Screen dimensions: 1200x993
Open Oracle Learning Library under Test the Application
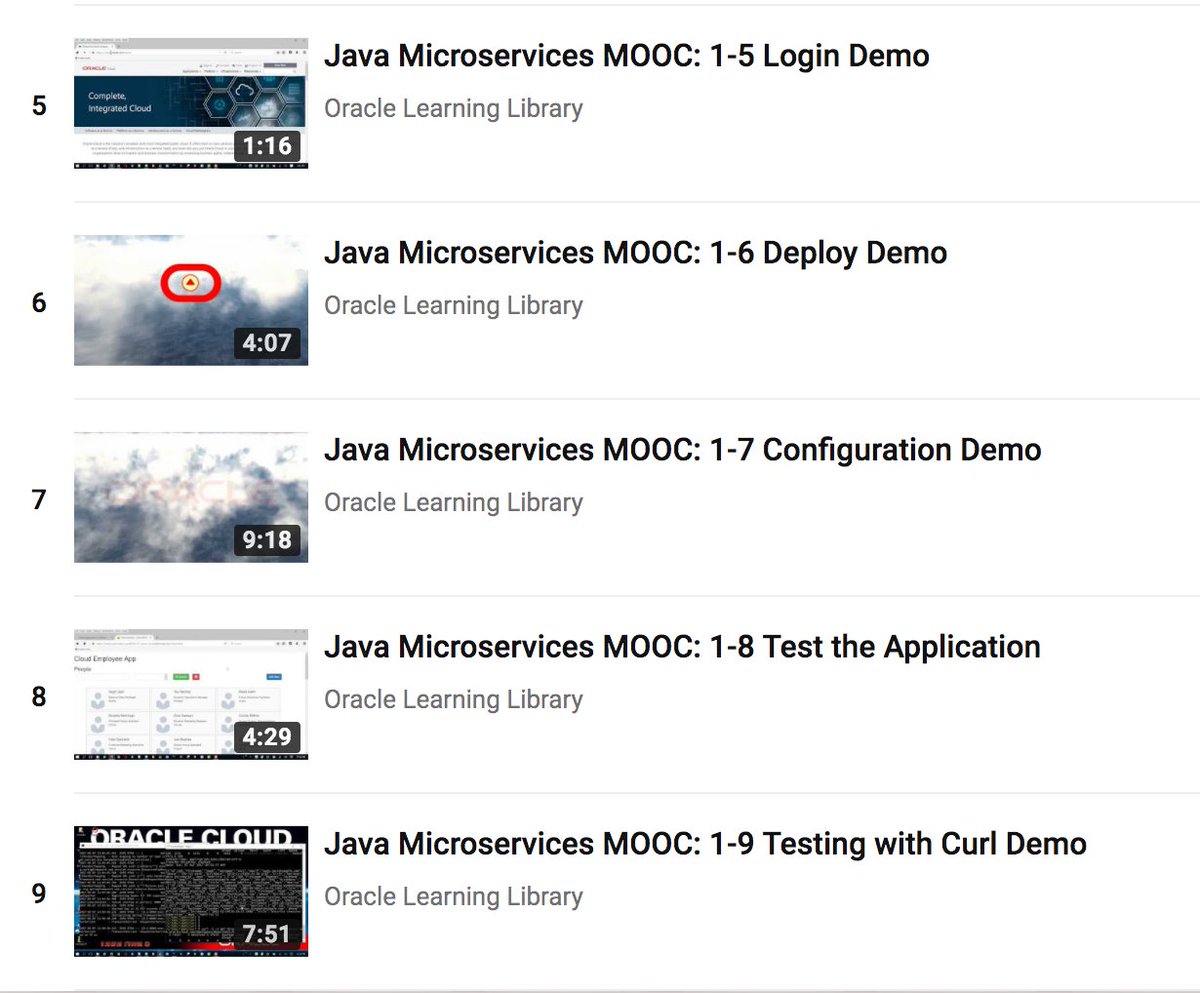[x=453, y=699]
